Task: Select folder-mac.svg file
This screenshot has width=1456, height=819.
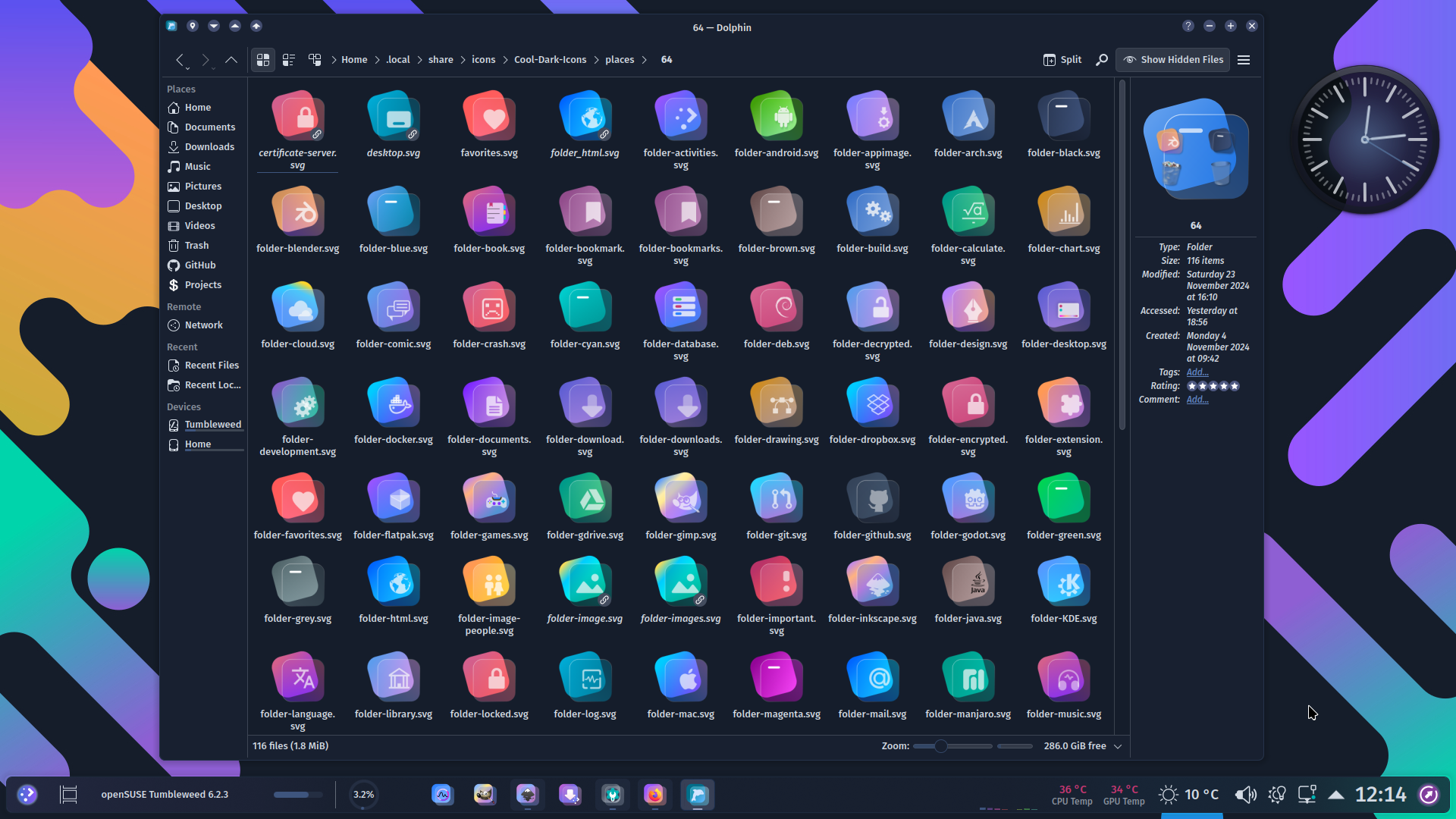Action: tap(681, 686)
